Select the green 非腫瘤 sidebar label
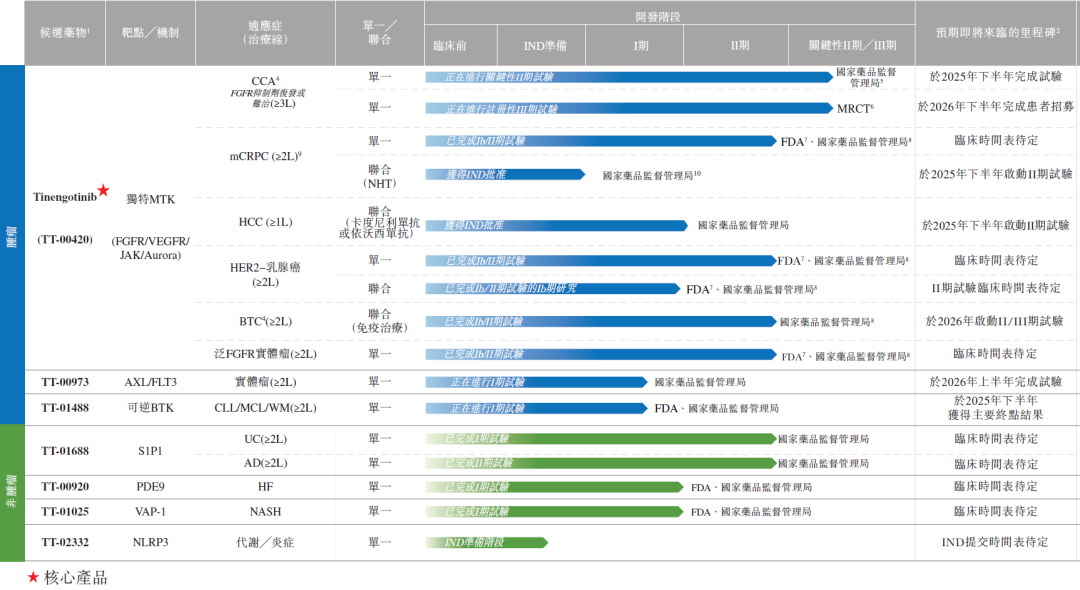The height and width of the screenshot is (590, 1080). [11, 492]
